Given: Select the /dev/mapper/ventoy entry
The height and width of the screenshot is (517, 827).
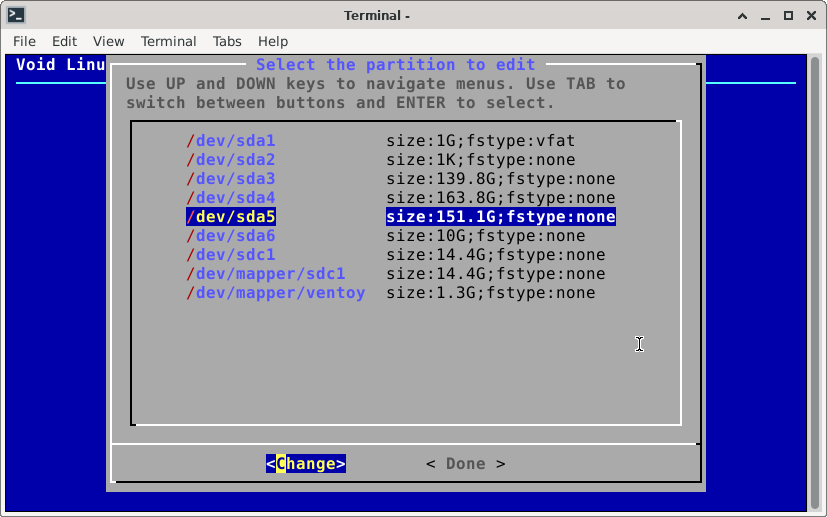Looking at the screenshot, I should point(275,293).
